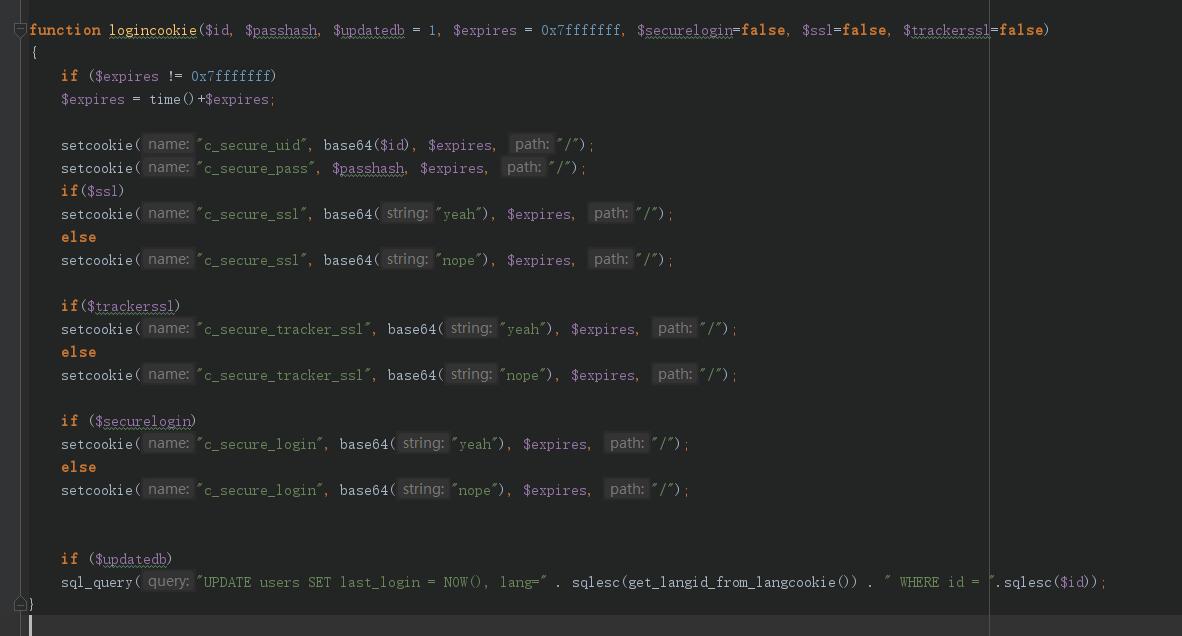Click $trackerssl parameter in function signature

[946, 30]
